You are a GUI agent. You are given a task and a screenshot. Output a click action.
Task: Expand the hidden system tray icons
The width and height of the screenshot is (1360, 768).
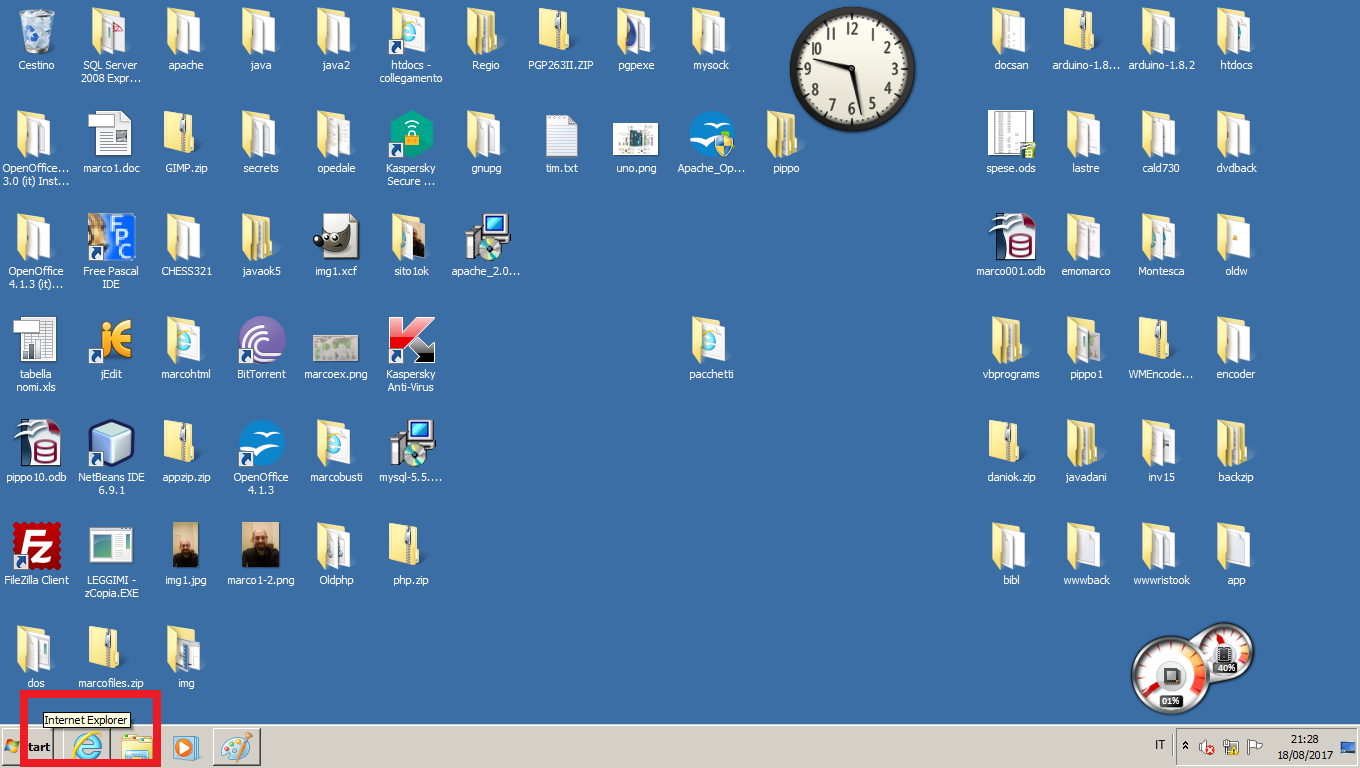click(1186, 747)
